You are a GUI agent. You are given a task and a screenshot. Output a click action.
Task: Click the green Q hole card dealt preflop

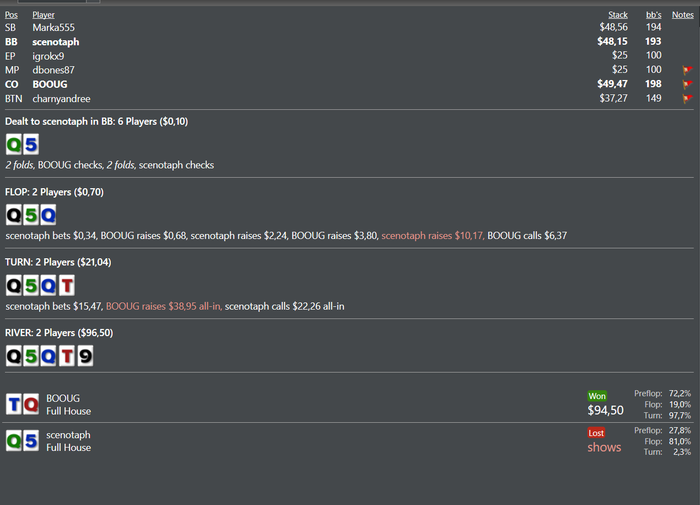[14, 144]
